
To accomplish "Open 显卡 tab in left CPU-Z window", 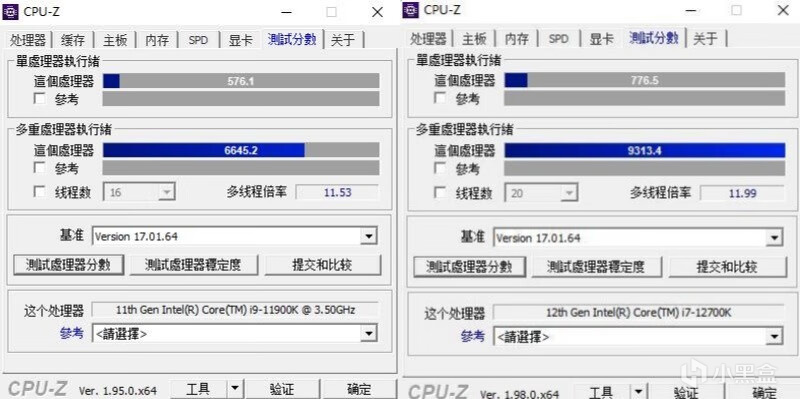I will (240, 40).
